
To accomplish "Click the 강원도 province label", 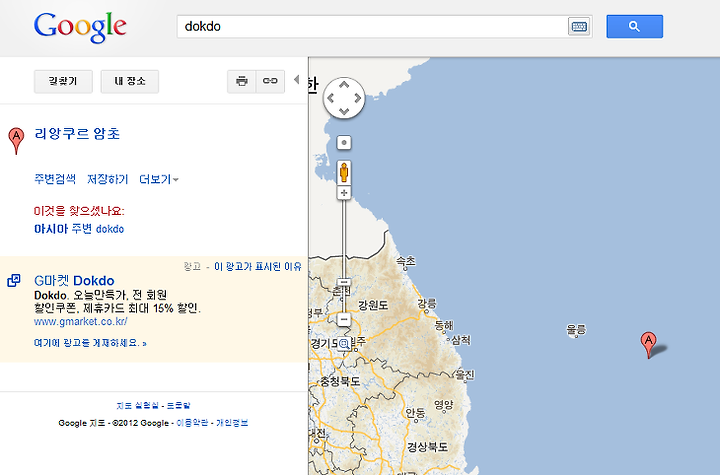I will tap(373, 305).
